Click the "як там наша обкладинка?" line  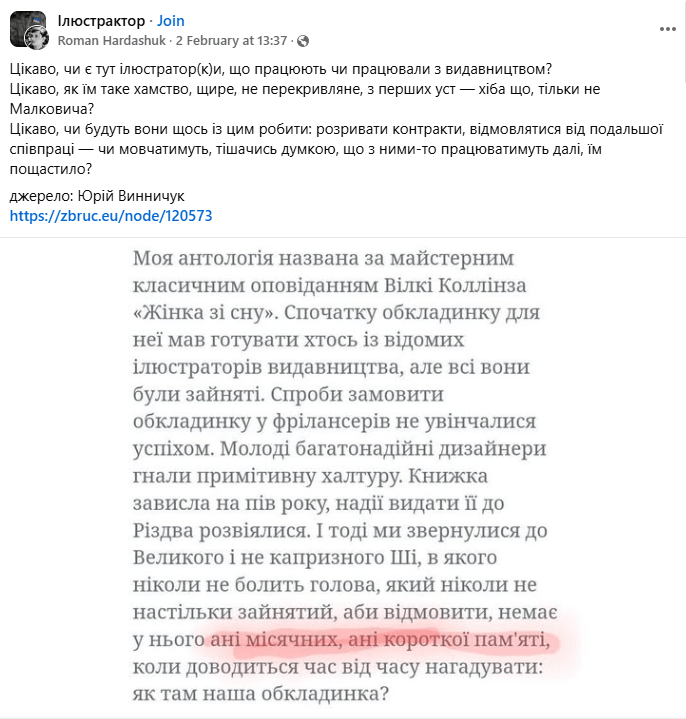click(x=260, y=692)
